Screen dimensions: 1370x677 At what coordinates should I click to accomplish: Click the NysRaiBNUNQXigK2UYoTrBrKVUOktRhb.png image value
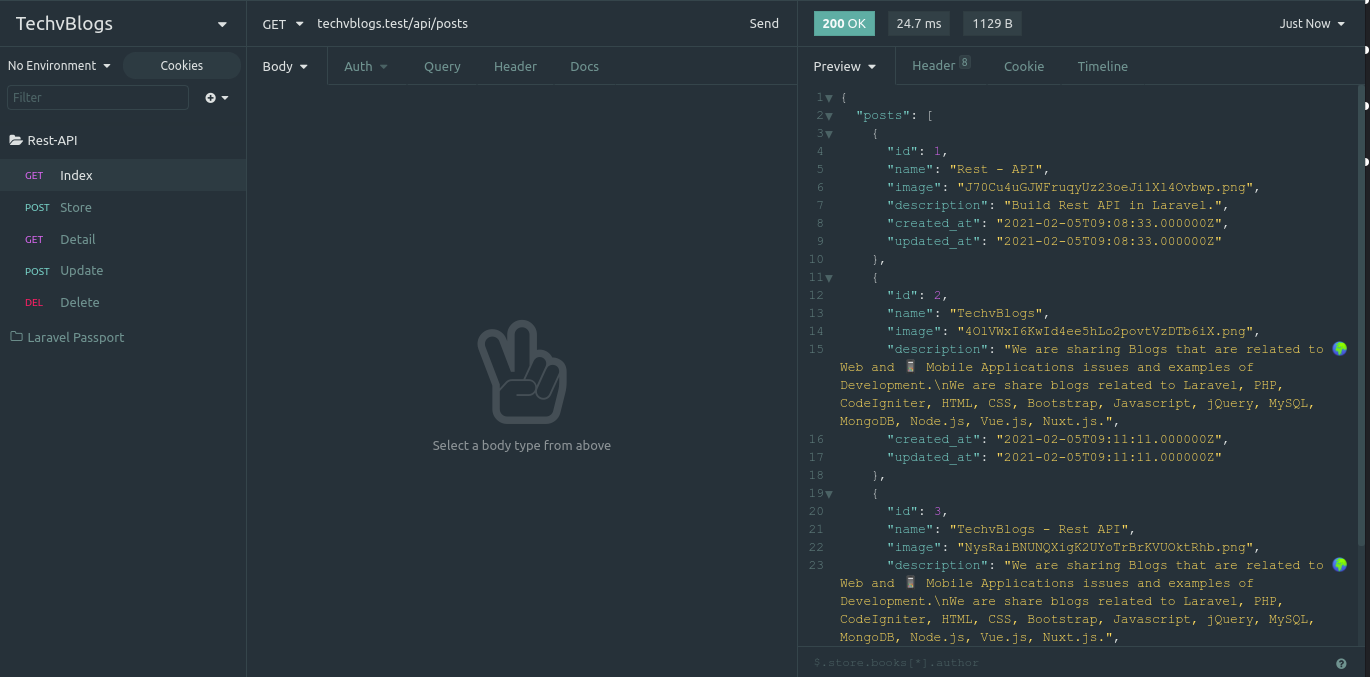tap(1105, 548)
